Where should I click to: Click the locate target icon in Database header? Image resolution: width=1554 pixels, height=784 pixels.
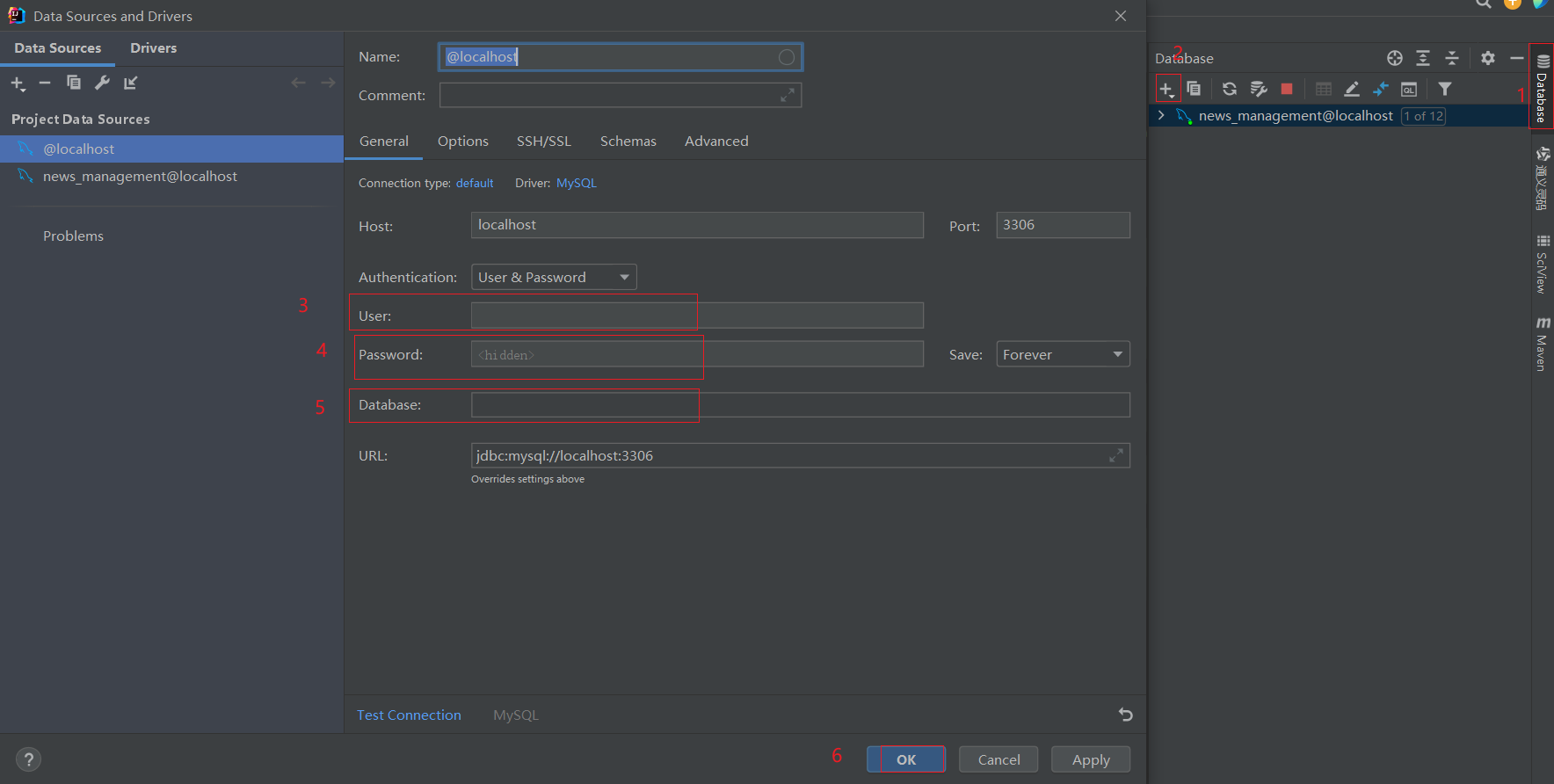[1395, 58]
